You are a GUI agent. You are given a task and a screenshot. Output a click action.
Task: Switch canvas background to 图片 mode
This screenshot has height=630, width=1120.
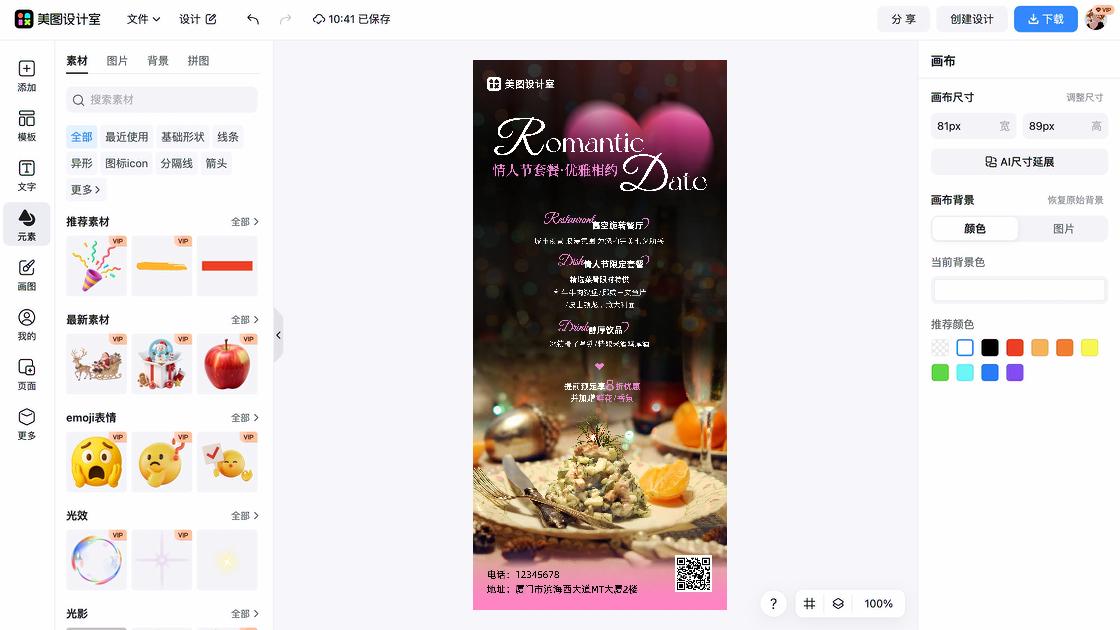[1063, 229]
